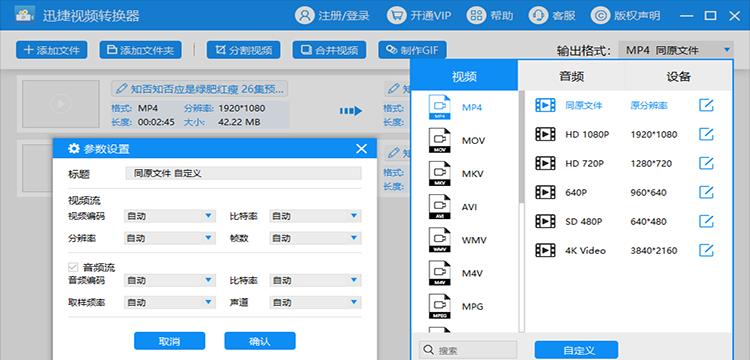
Task: Click the 标题 input field
Action: point(243,173)
